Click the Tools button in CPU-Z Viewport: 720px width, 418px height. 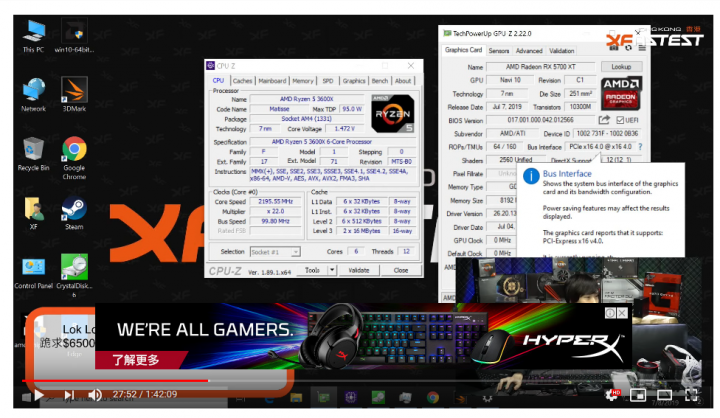click(x=312, y=270)
